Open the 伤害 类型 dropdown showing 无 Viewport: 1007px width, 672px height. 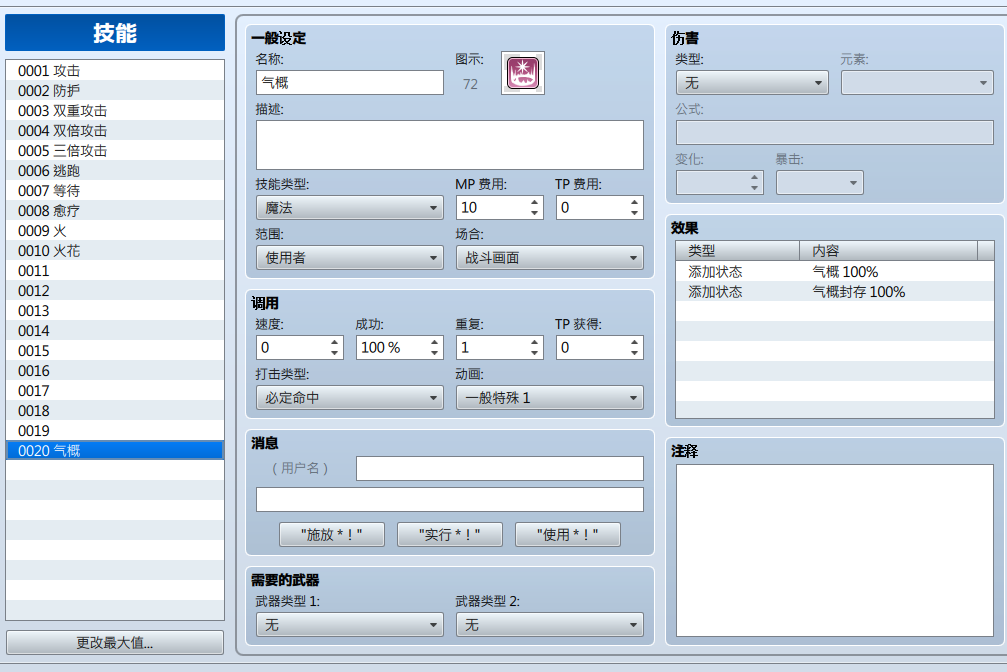click(752, 83)
